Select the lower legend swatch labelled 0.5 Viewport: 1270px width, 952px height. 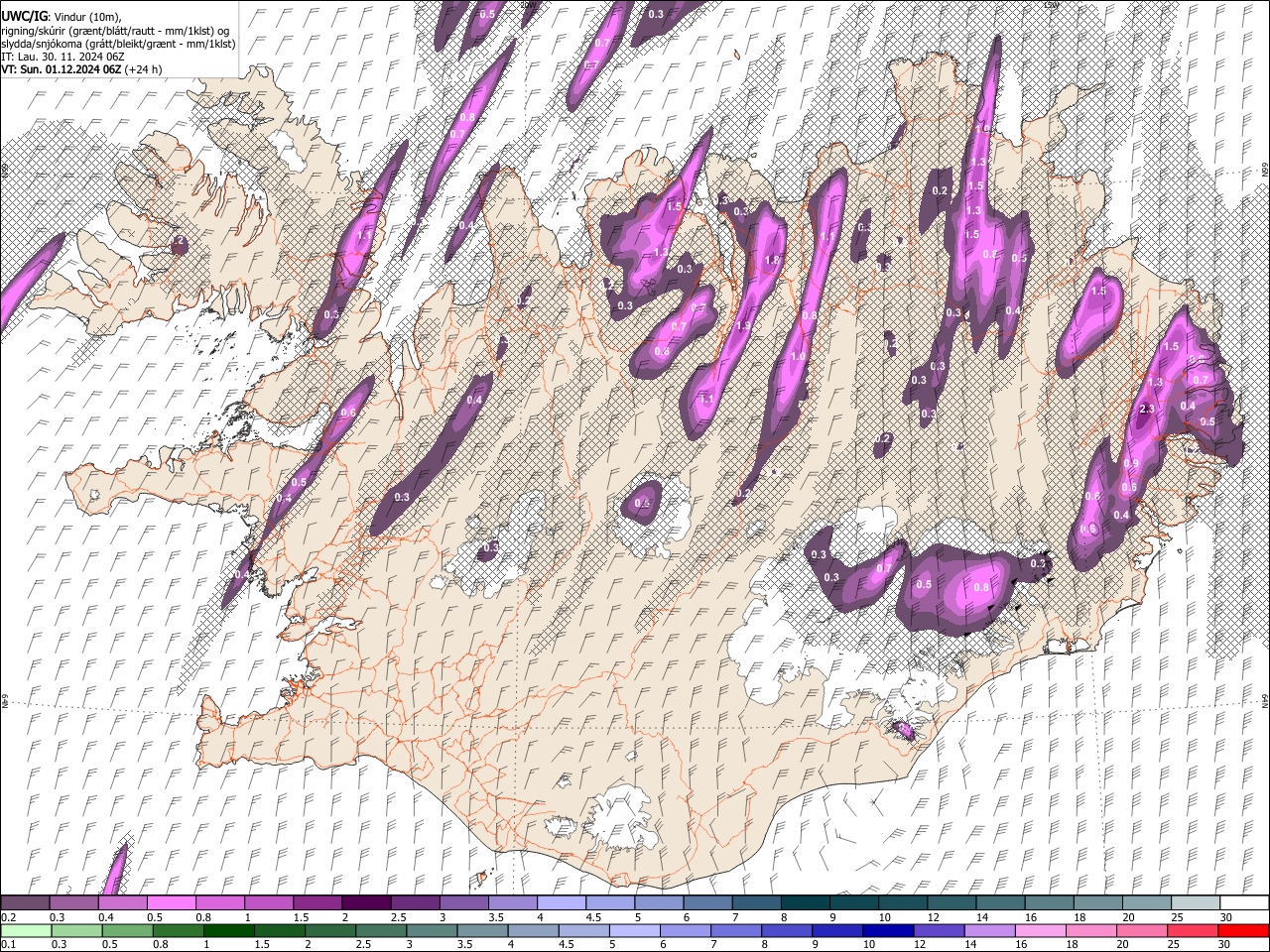pyautogui.click(x=127, y=931)
